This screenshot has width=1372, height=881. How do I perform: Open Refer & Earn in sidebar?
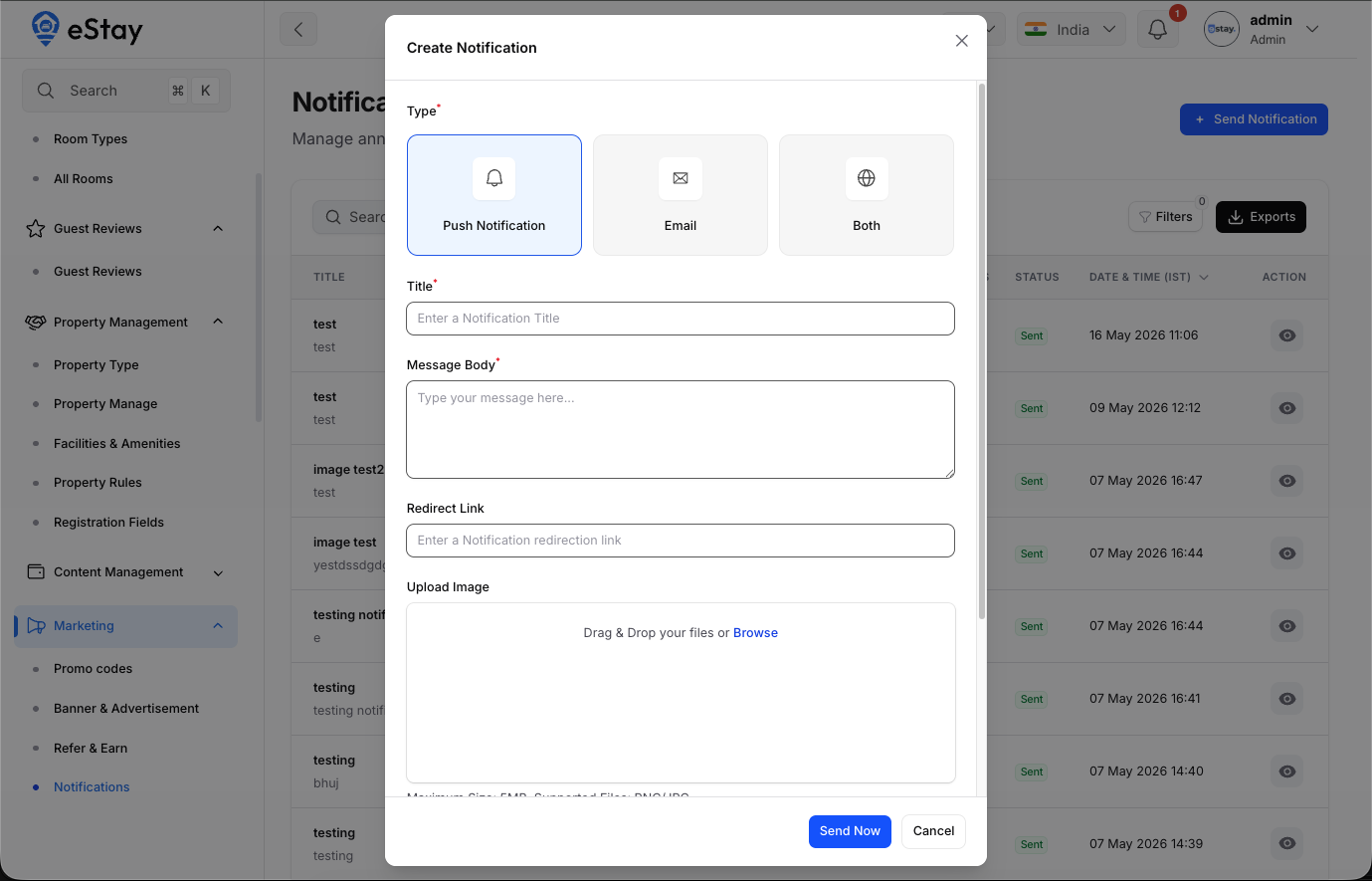(x=91, y=749)
